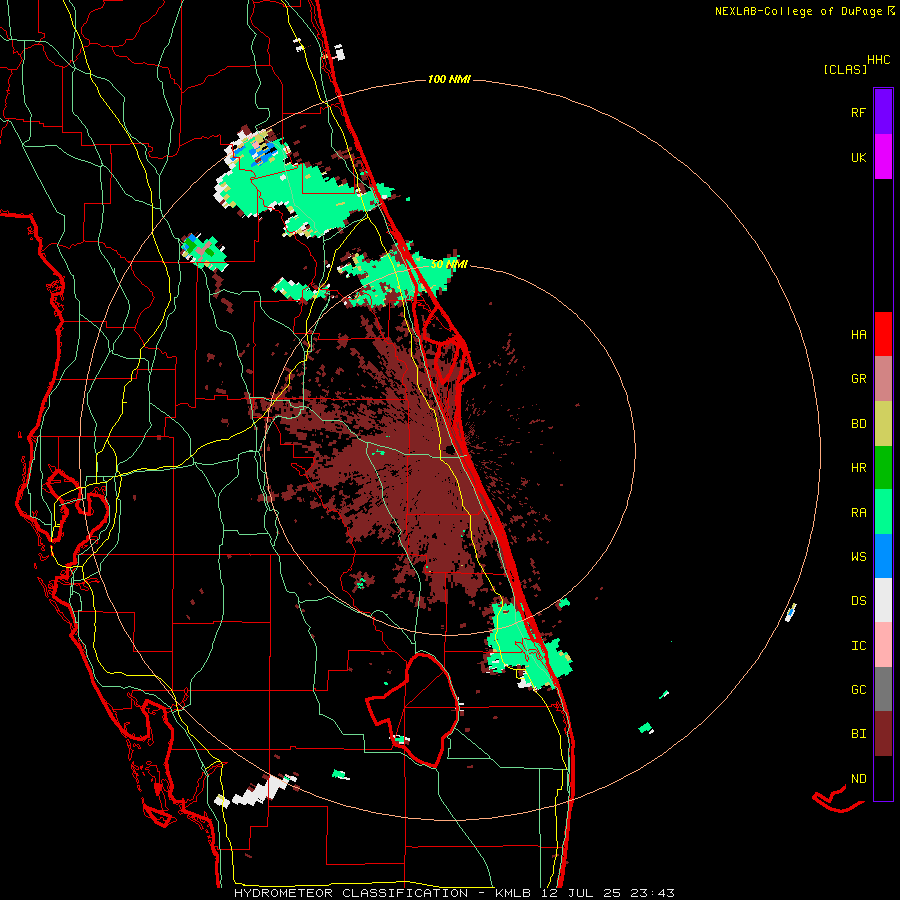This screenshot has height=900, width=900.
Task: Click the 23:43 time stamp
Action: pyautogui.click(x=653, y=893)
